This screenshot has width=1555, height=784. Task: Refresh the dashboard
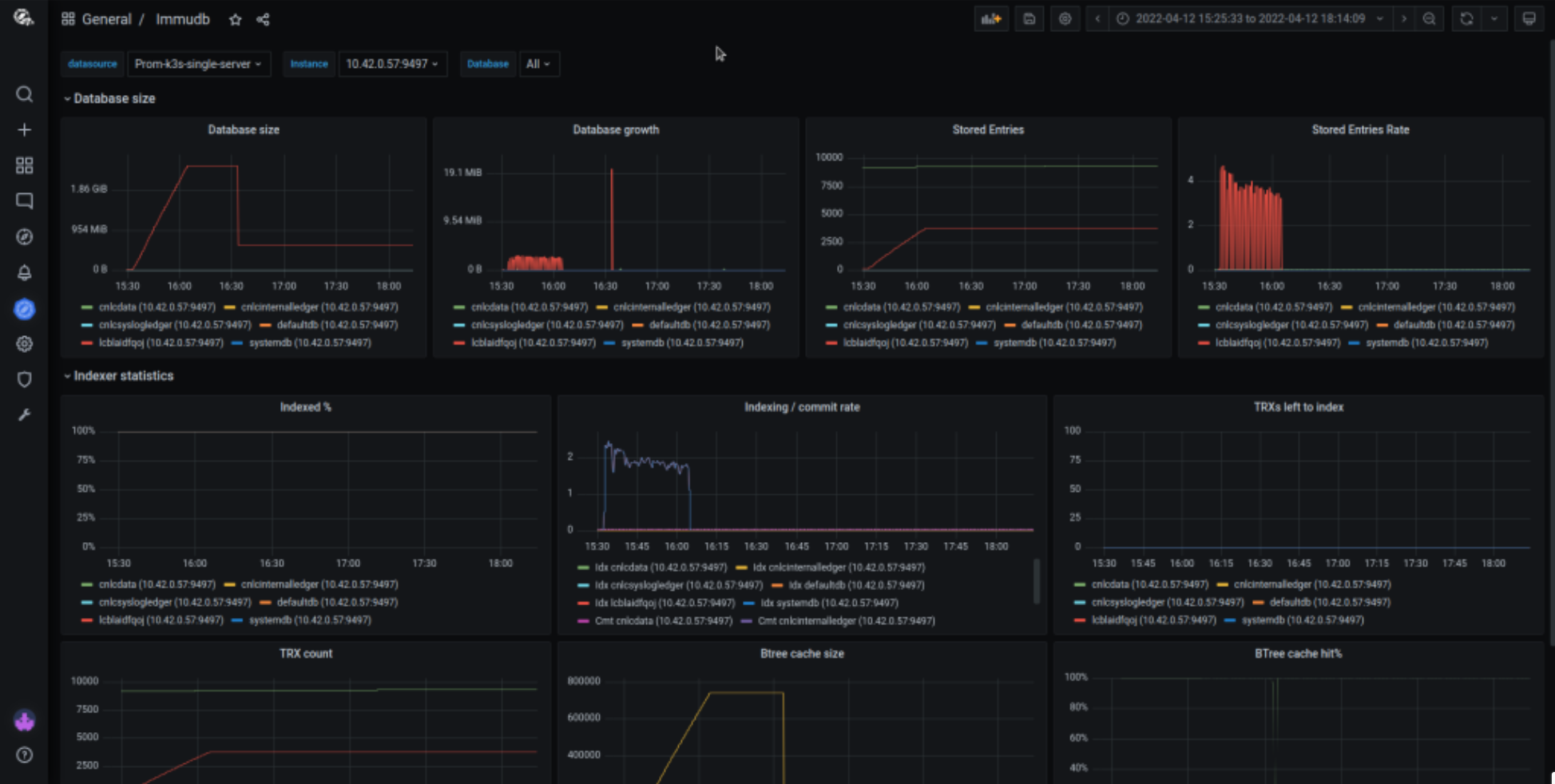[1466, 18]
